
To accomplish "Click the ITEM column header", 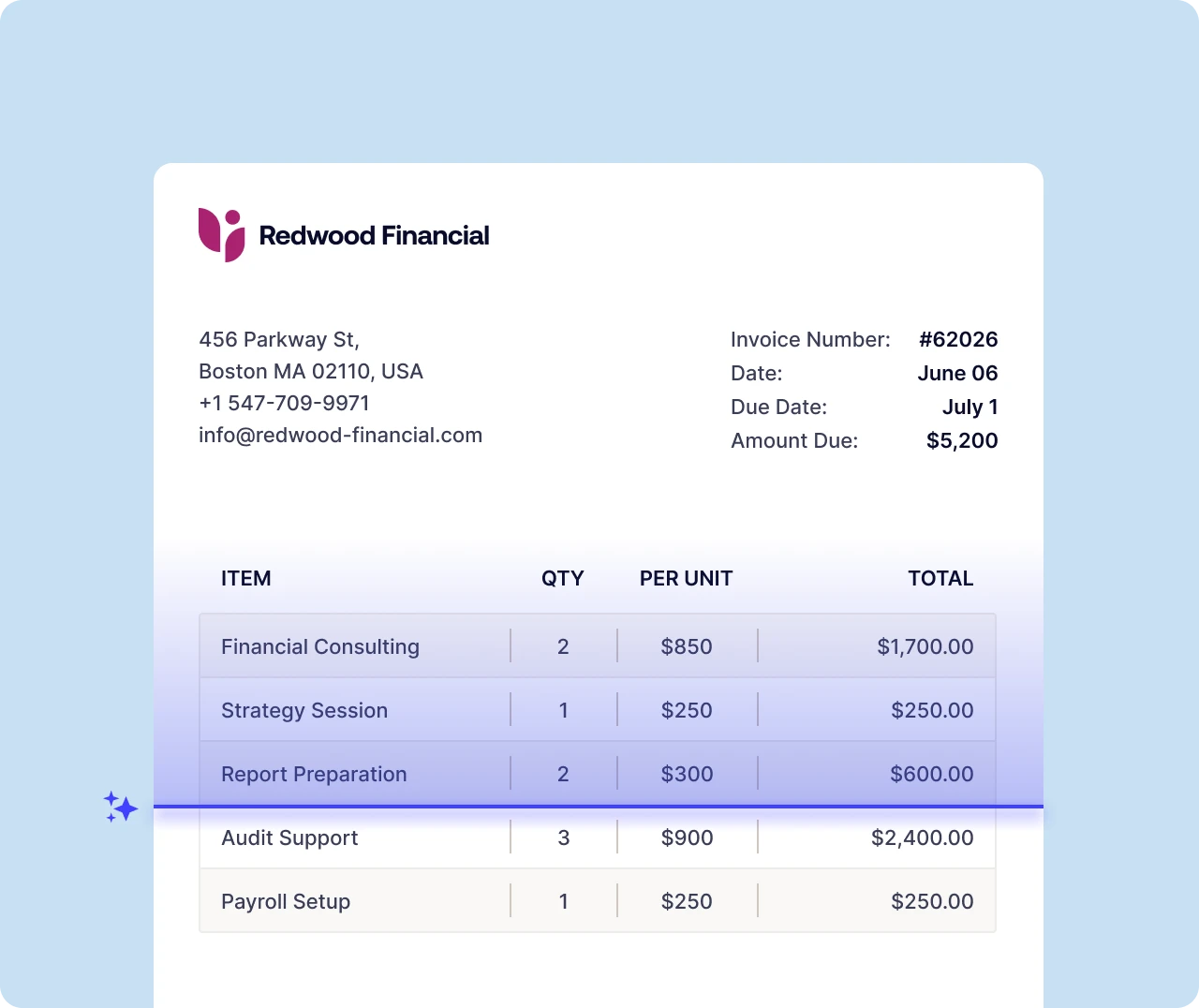I will (x=245, y=578).
